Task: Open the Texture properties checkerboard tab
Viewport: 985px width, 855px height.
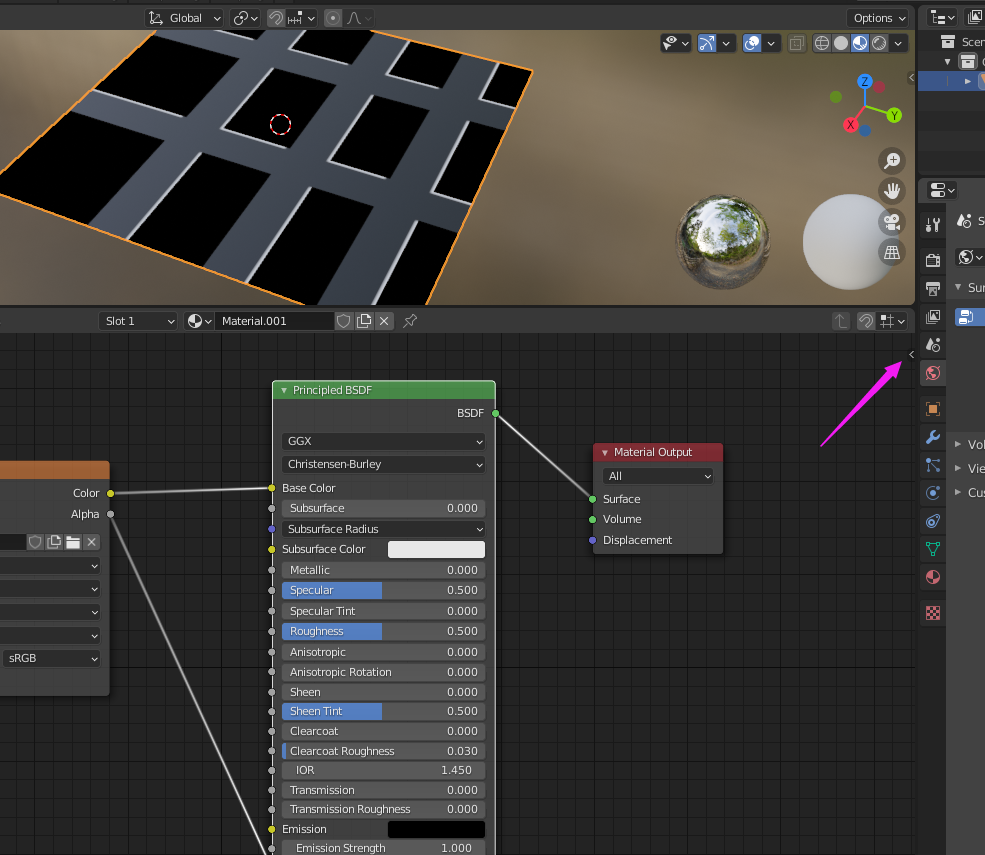Action: coord(933,613)
